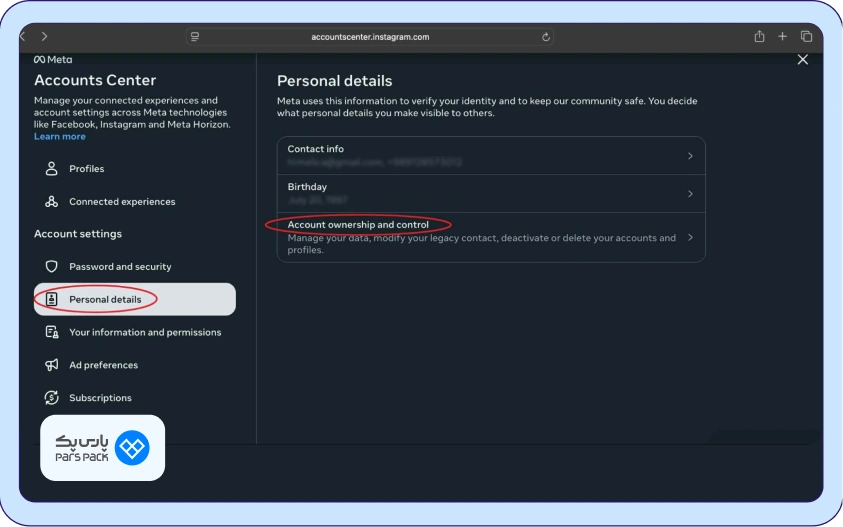Click the Your information and permissions icon

coord(52,332)
